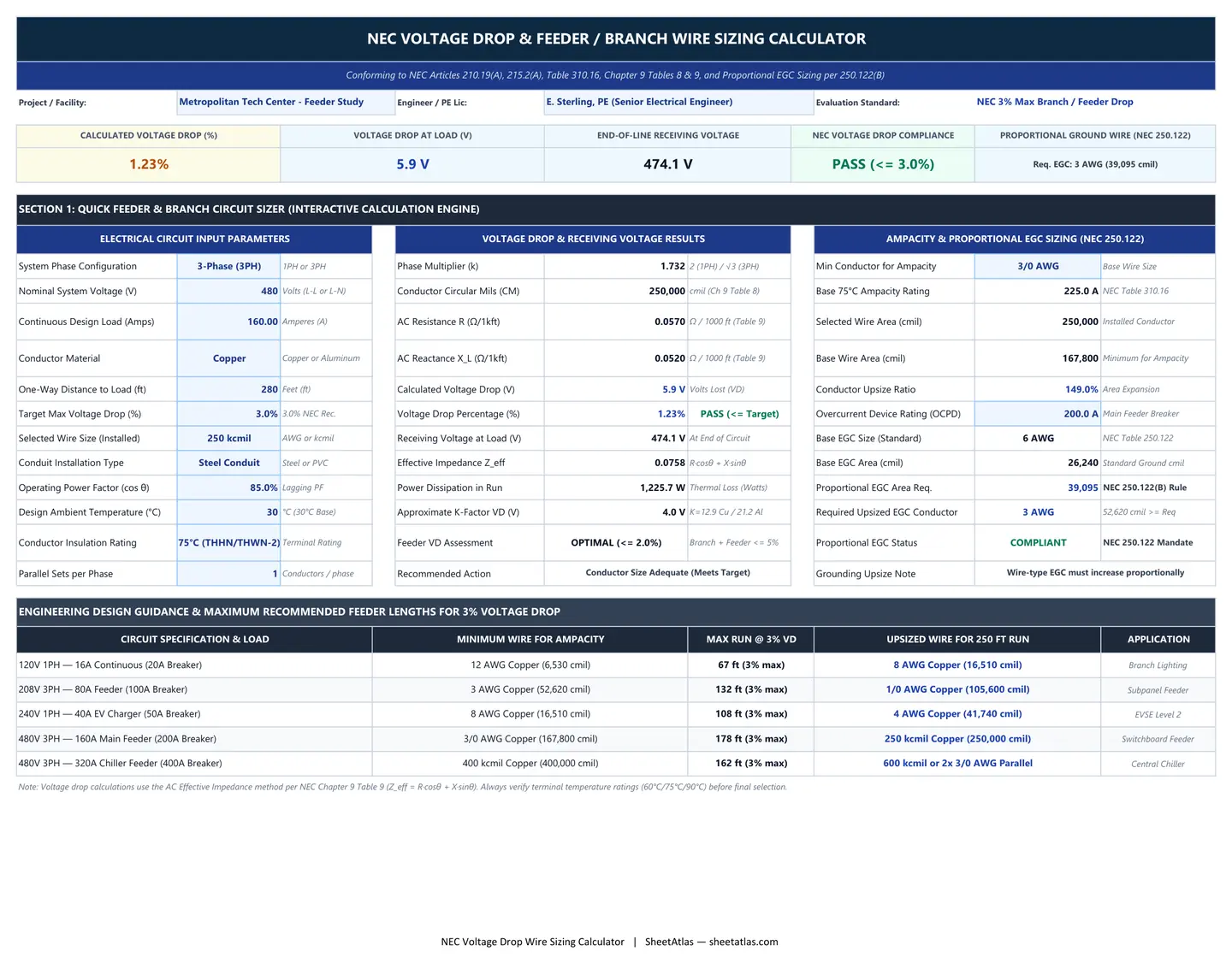Select the Conductor Insulation Rating '75°C (THHN/THWN-2)'
Screen dimensions: 1232x963
228,542
